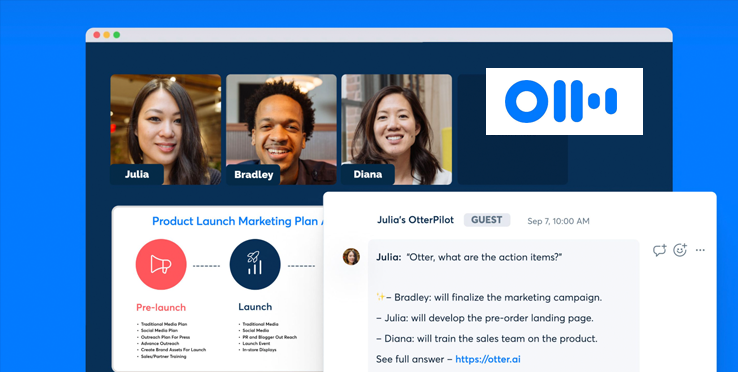Image resolution: width=738 pixels, height=372 pixels.
Task: Click the GUEST badge
Action: tap(487, 220)
